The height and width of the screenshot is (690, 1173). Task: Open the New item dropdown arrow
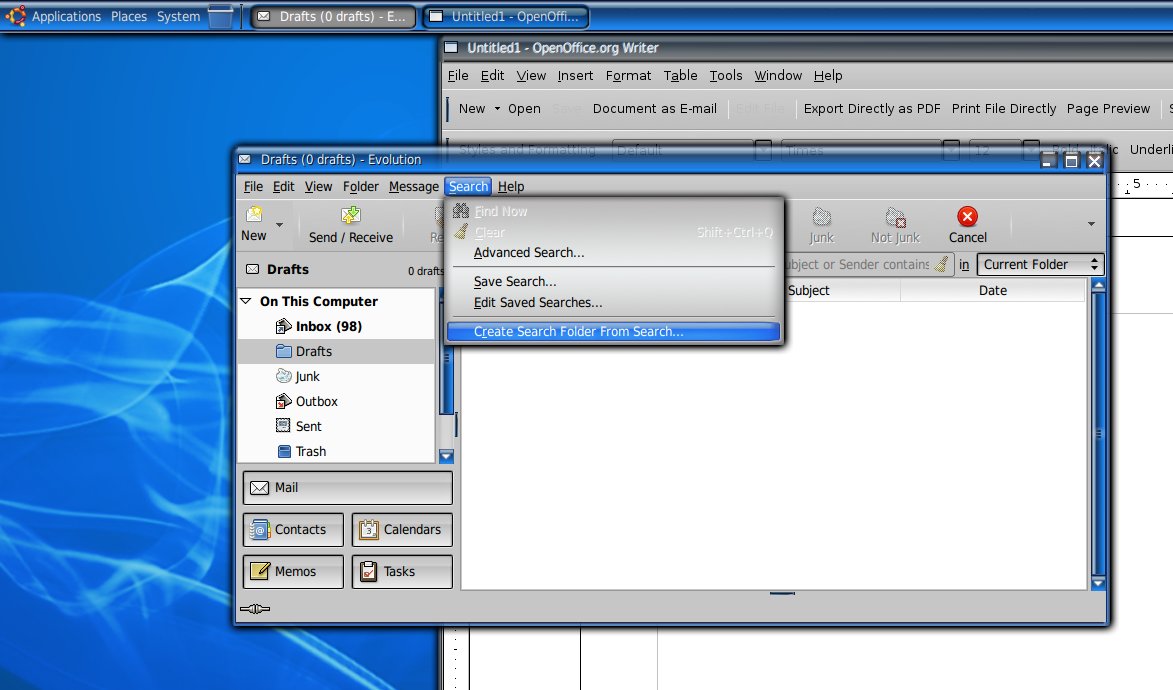click(279, 225)
